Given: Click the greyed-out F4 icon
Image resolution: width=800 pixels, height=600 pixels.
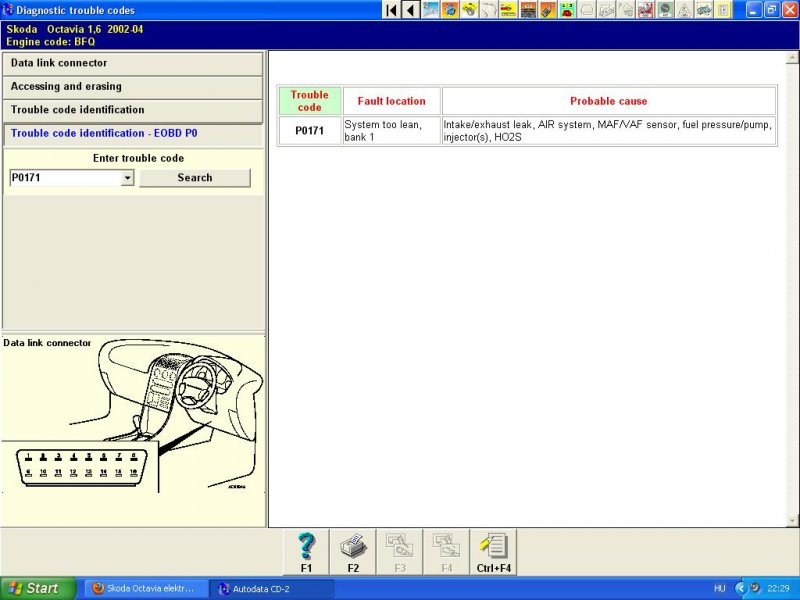Looking at the screenshot, I should pyautogui.click(x=446, y=552).
